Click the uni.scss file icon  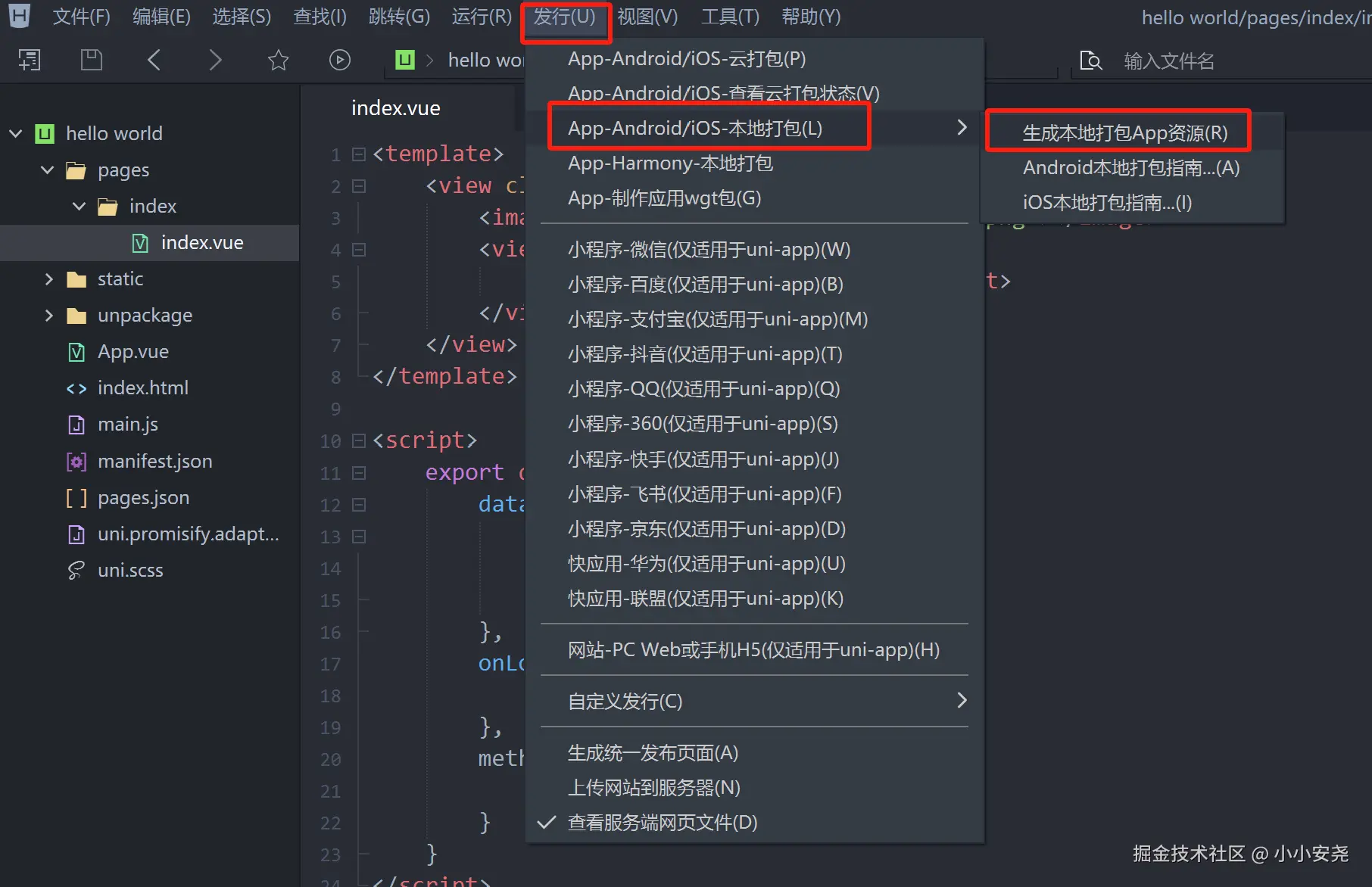tap(76, 571)
